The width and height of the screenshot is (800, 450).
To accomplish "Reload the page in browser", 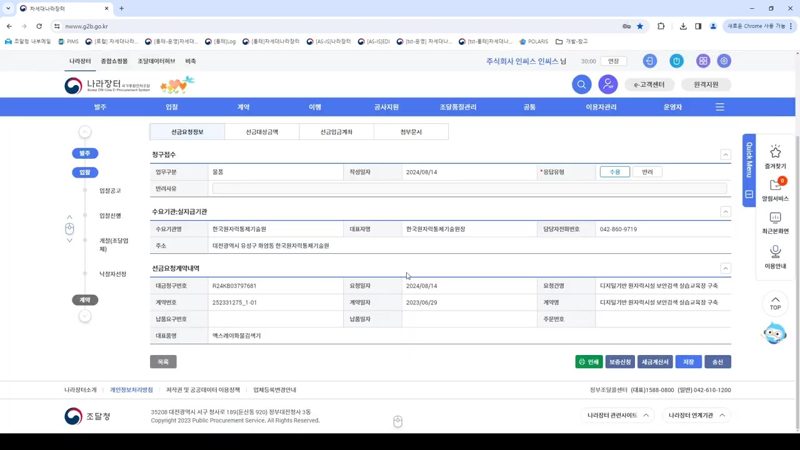I will click(39, 26).
